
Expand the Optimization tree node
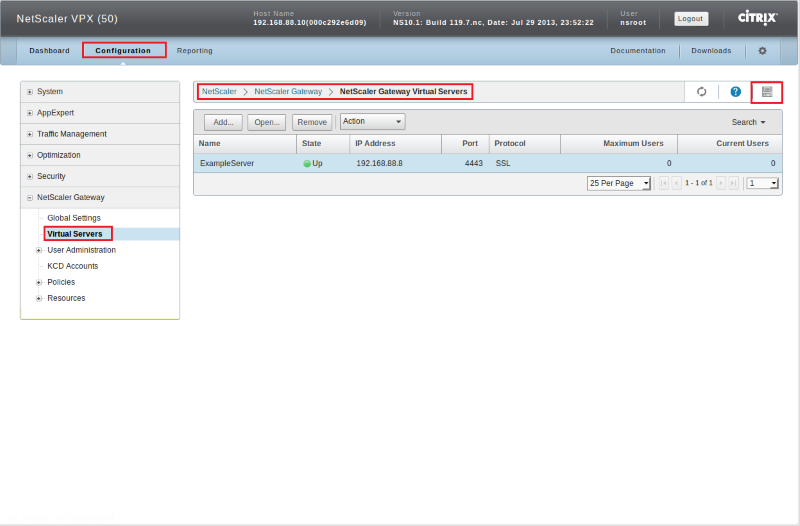30,155
